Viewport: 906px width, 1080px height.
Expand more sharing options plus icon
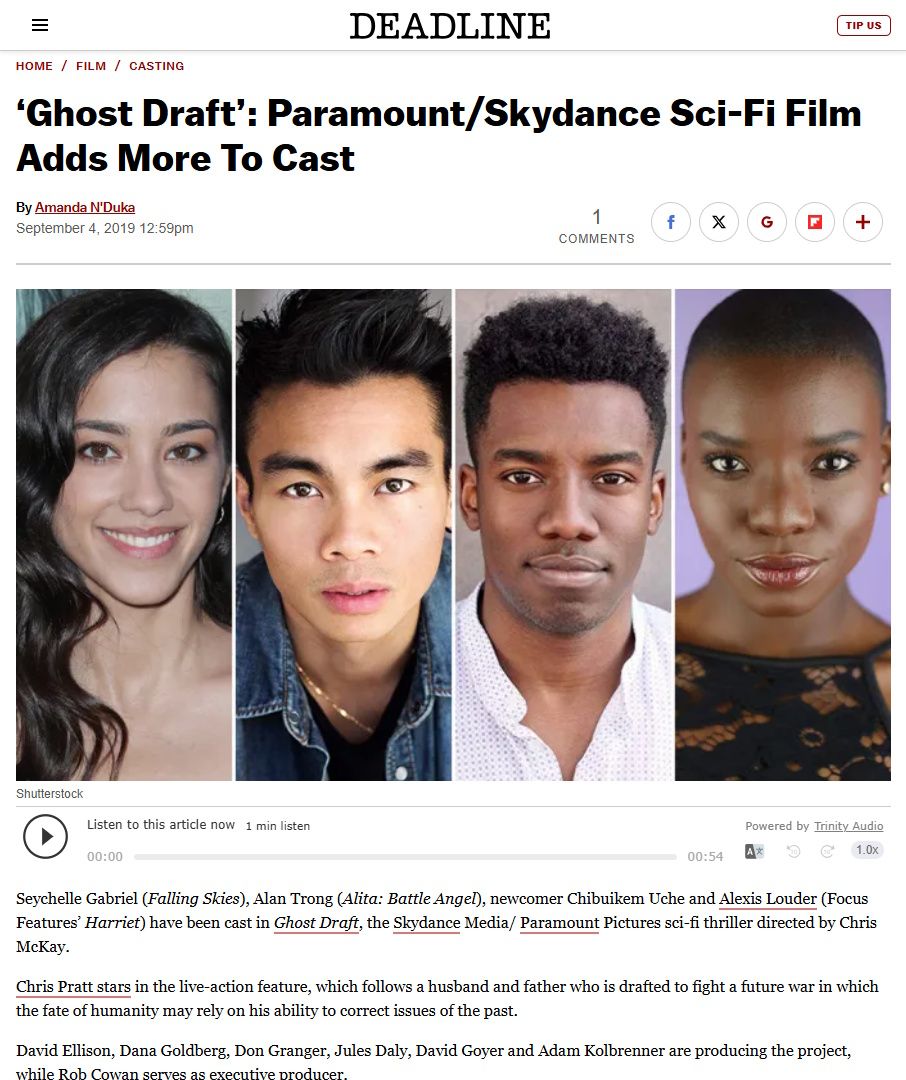(863, 222)
